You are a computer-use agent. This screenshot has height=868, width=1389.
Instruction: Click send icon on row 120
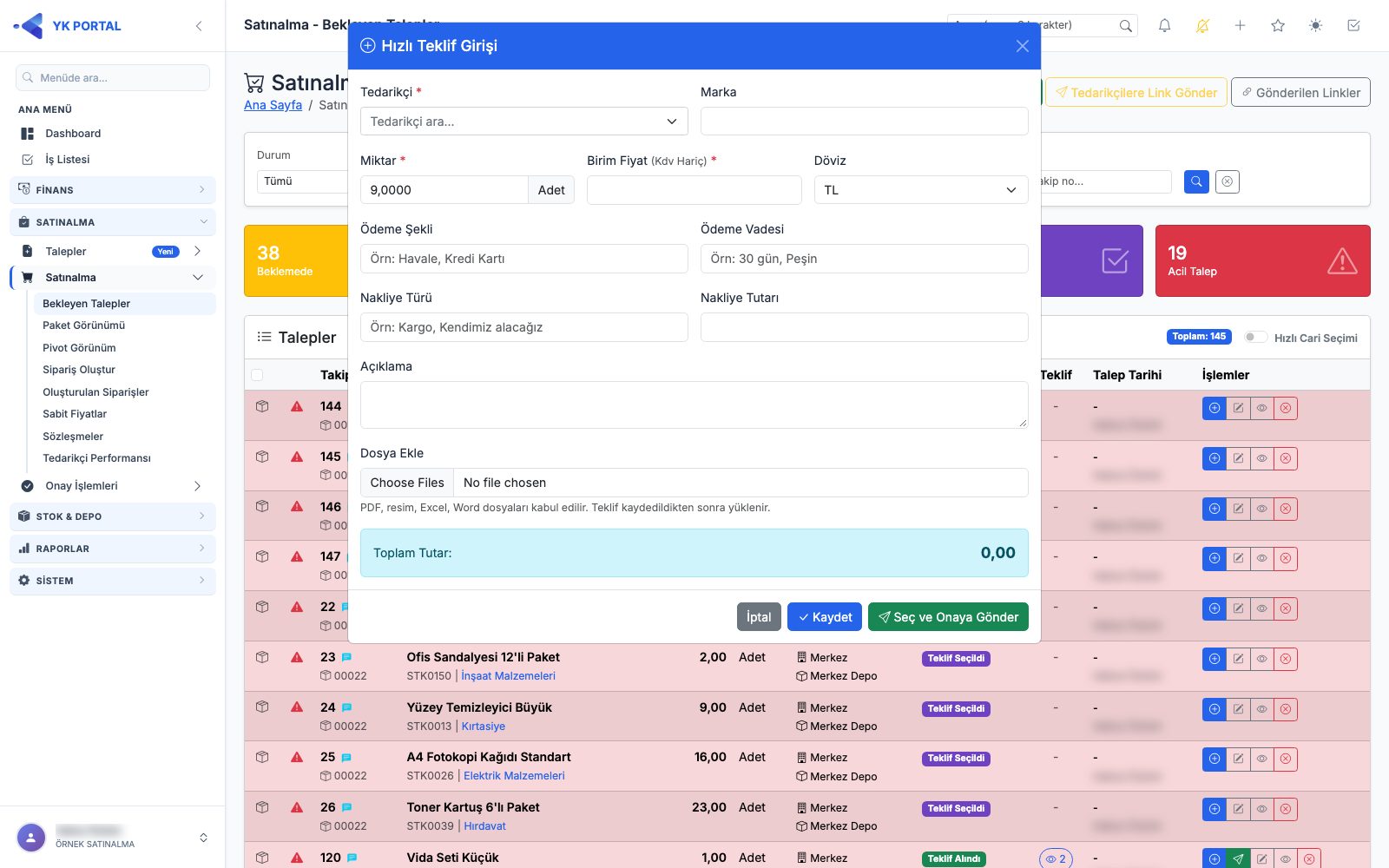(x=1238, y=859)
